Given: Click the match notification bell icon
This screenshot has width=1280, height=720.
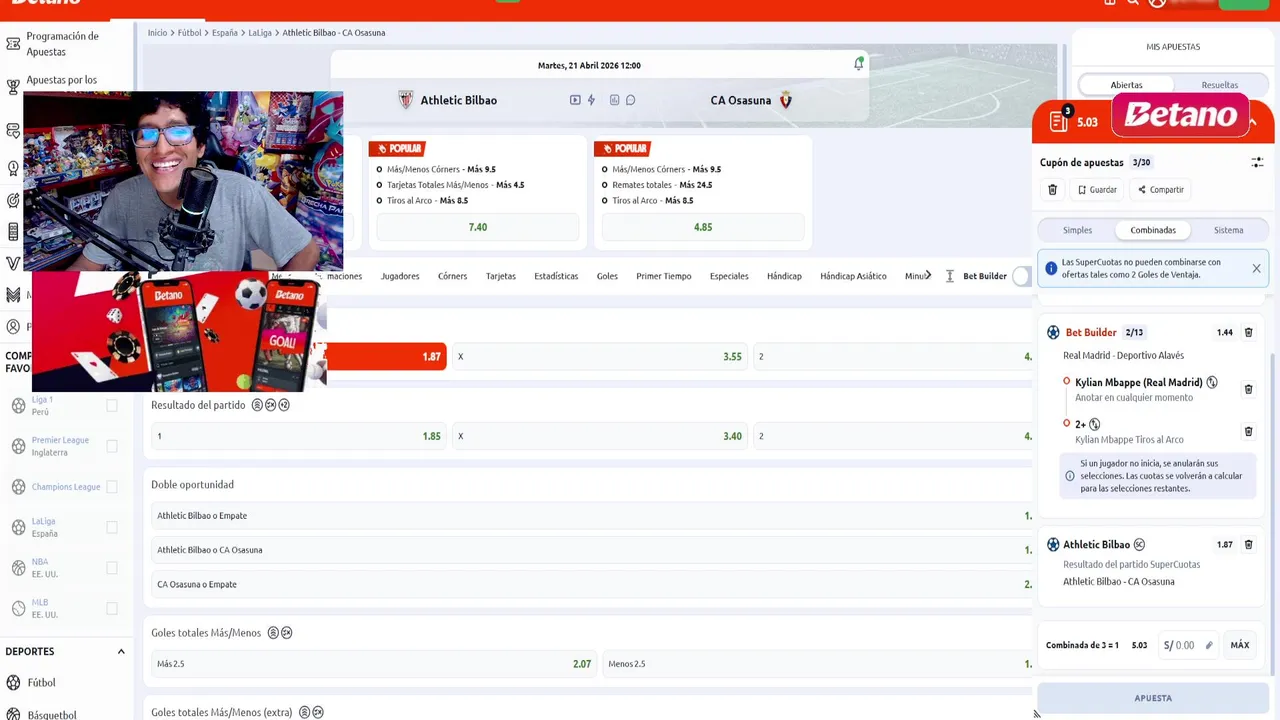Looking at the screenshot, I should [858, 64].
